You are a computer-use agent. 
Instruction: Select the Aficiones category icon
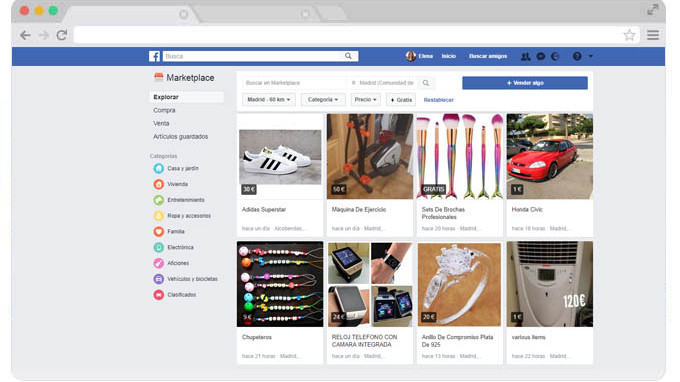(159, 263)
